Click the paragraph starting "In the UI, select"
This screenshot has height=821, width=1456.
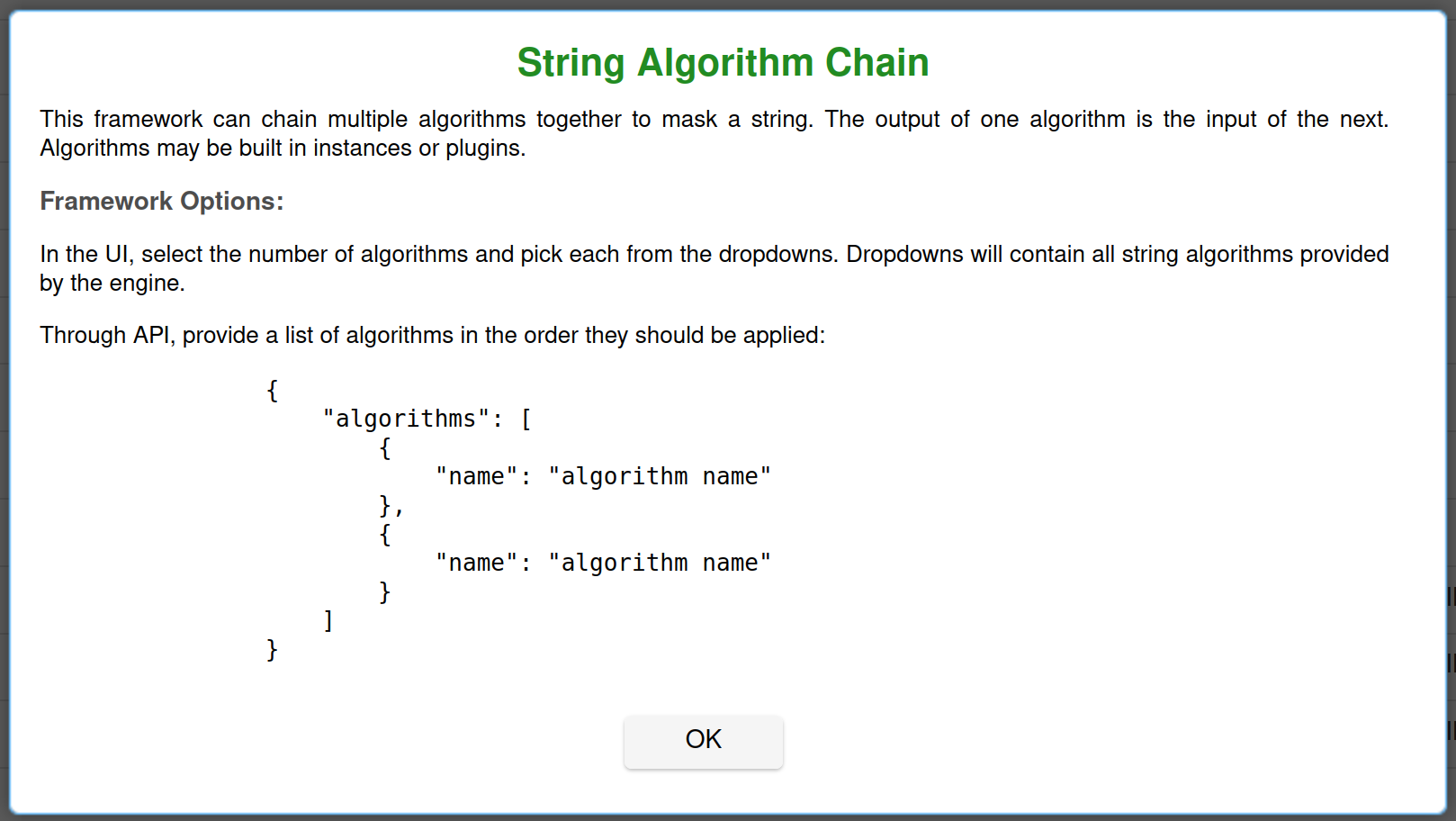tap(714, 268)
